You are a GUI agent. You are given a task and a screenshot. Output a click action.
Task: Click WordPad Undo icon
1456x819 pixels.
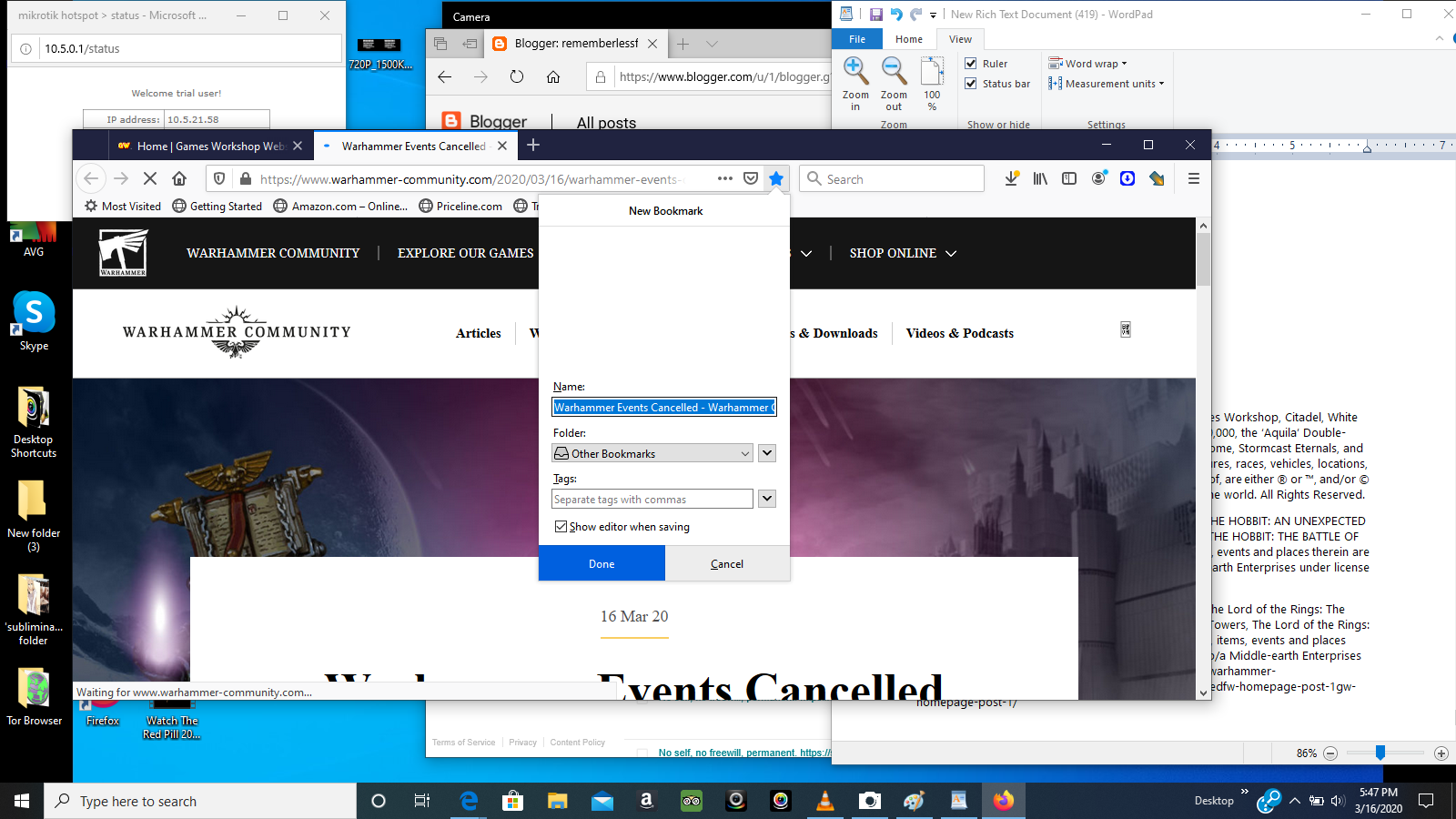[896, 15]
